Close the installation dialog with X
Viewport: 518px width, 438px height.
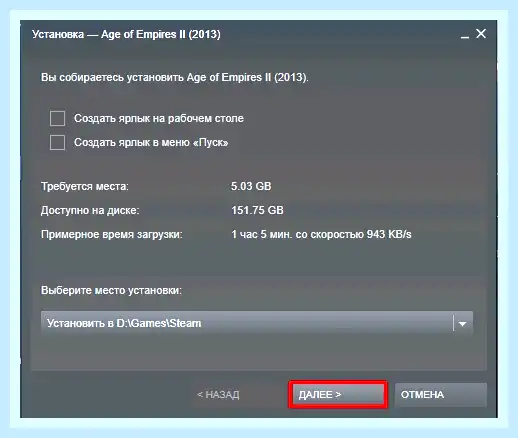pyautogui.click(x=481, y=34)
